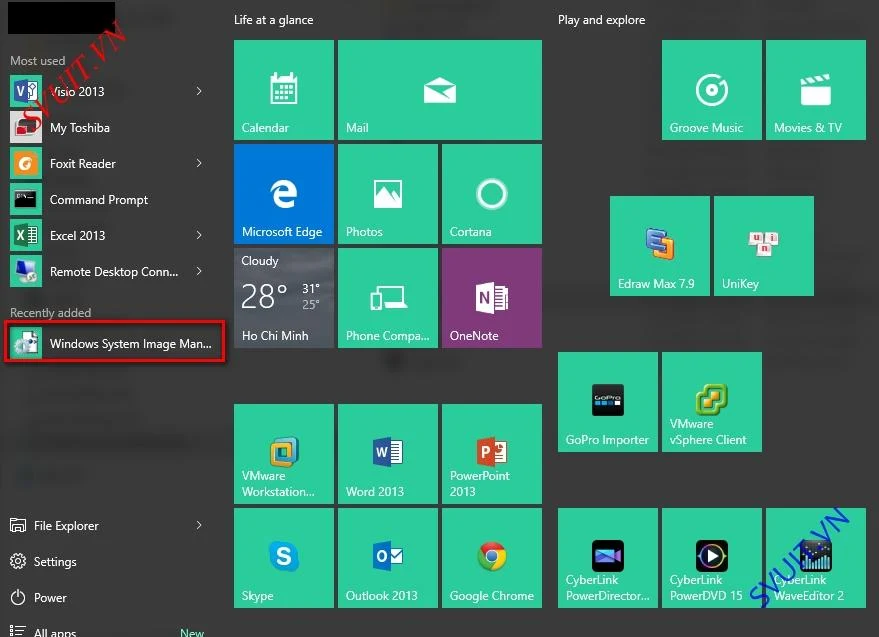Click the 'Life at a glance' group title

[x=274, y=20]
